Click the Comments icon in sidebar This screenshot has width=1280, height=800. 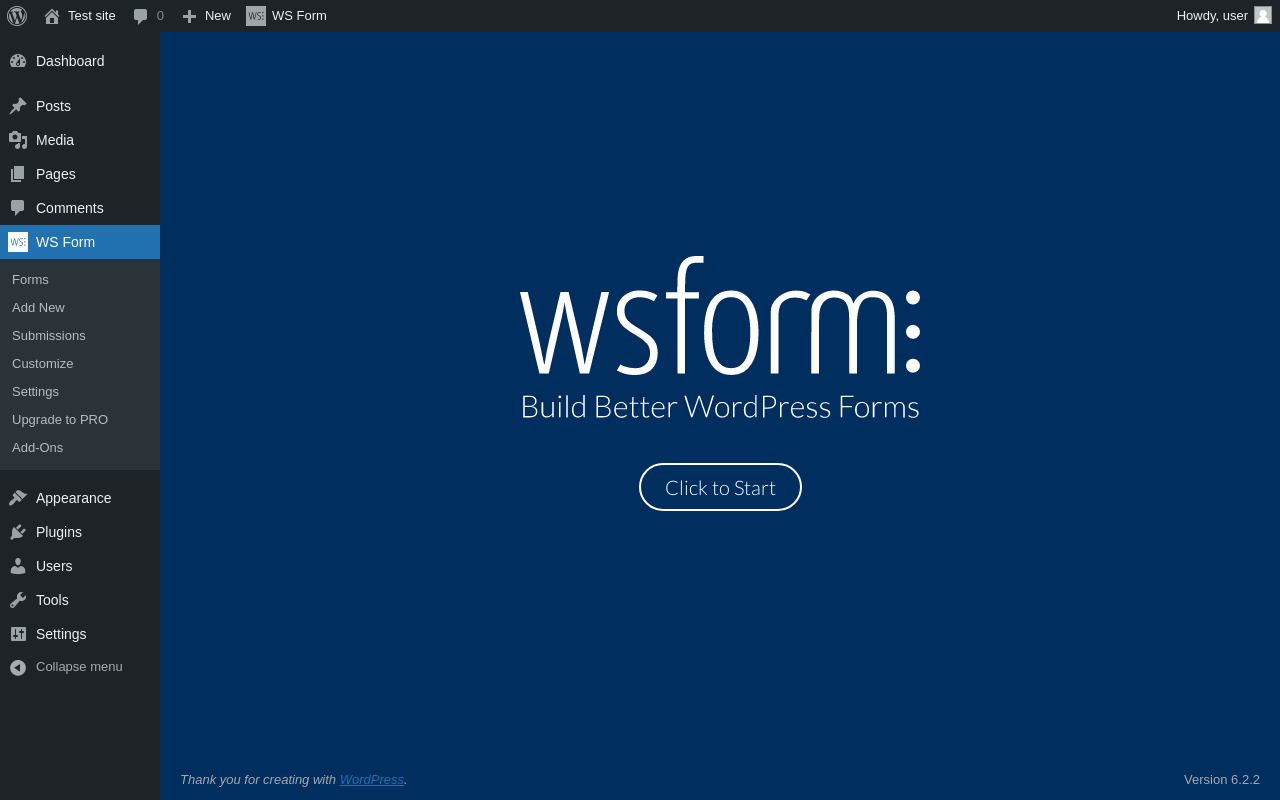[x=18, y=208]
